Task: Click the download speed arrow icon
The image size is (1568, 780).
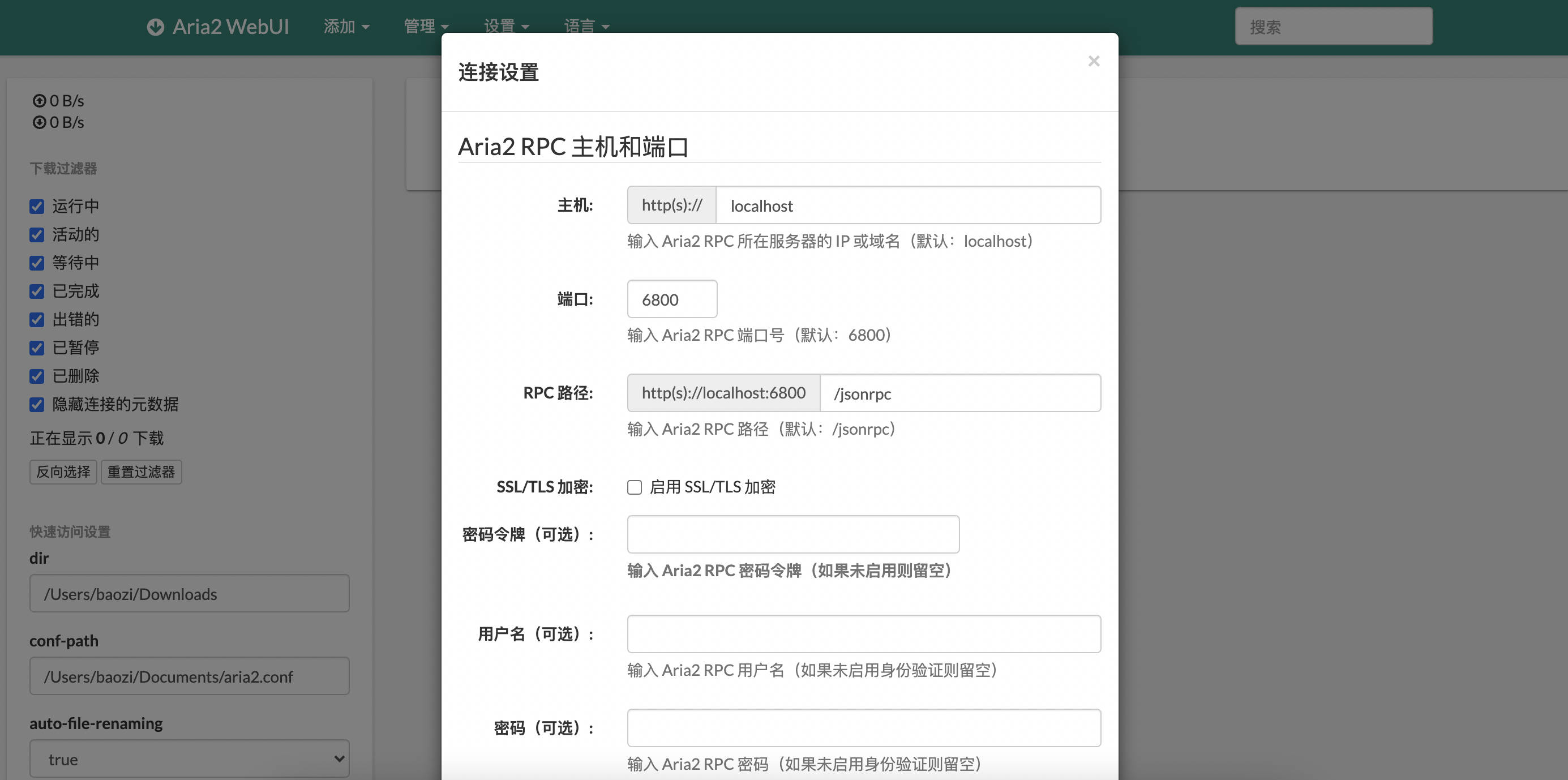Action: 40,122
